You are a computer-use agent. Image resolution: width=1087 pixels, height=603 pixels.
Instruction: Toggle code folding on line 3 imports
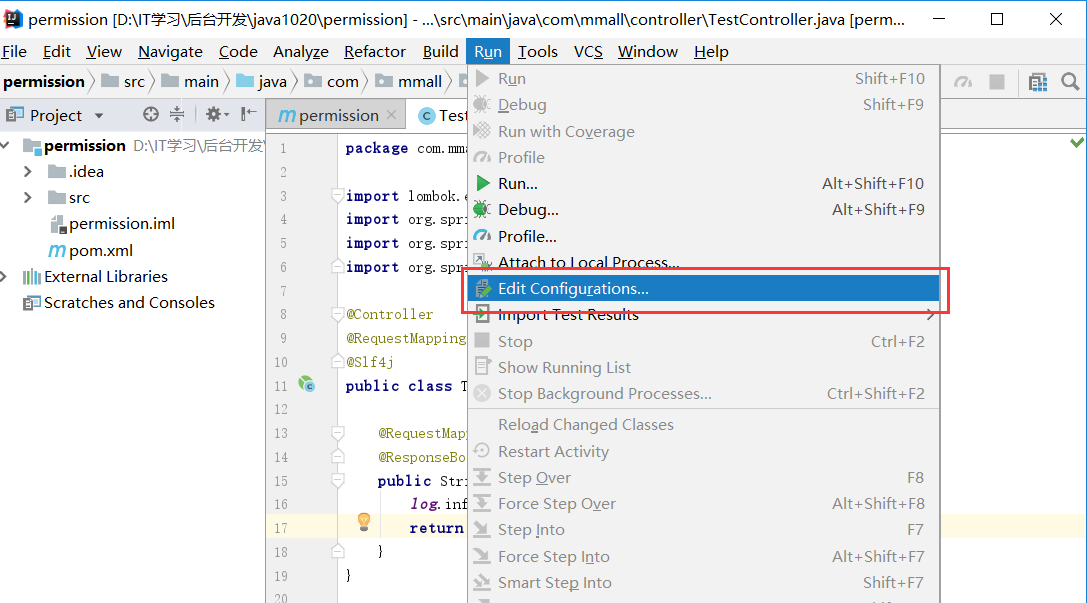(338, 196)
